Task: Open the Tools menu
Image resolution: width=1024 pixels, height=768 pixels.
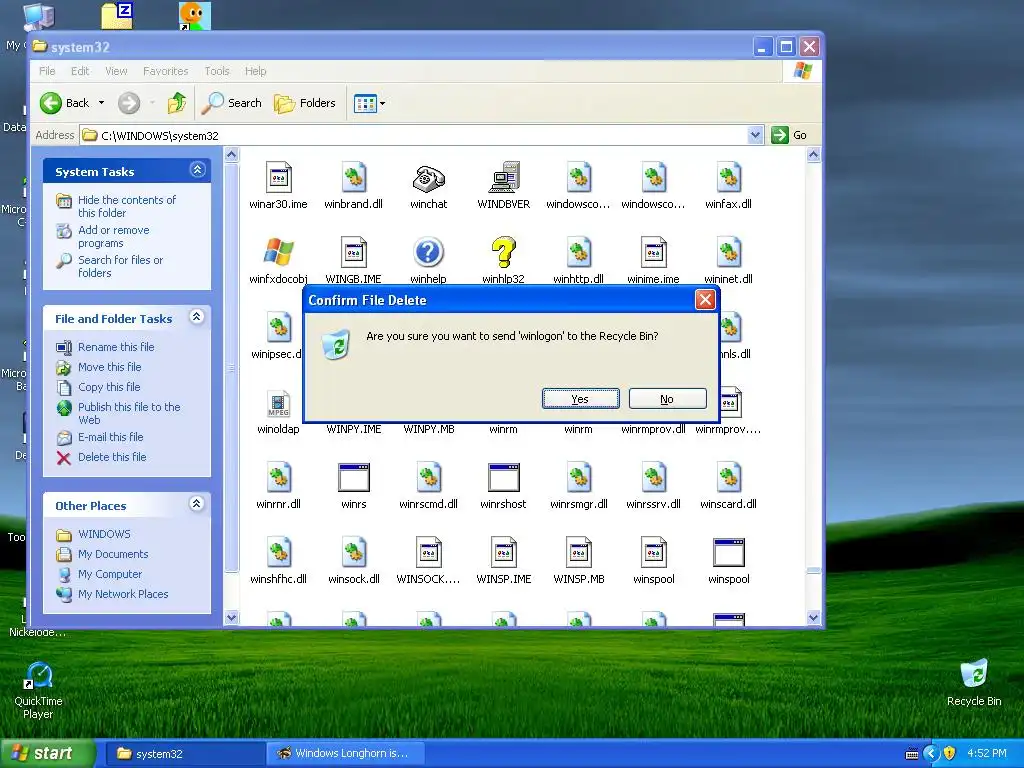Action: (x=216, y=71)
